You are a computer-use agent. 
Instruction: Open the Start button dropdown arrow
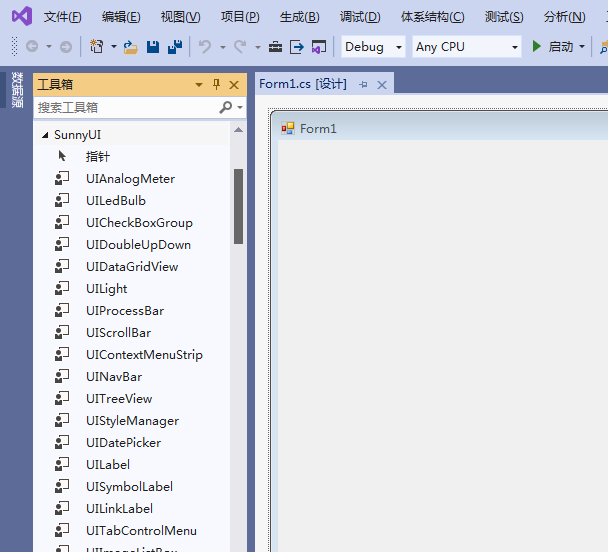[582, 47]
